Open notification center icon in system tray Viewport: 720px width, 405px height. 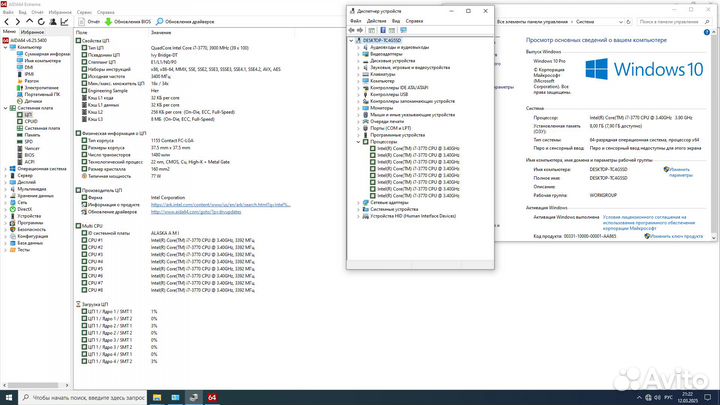pyautogui.click(x=708, y=397)
